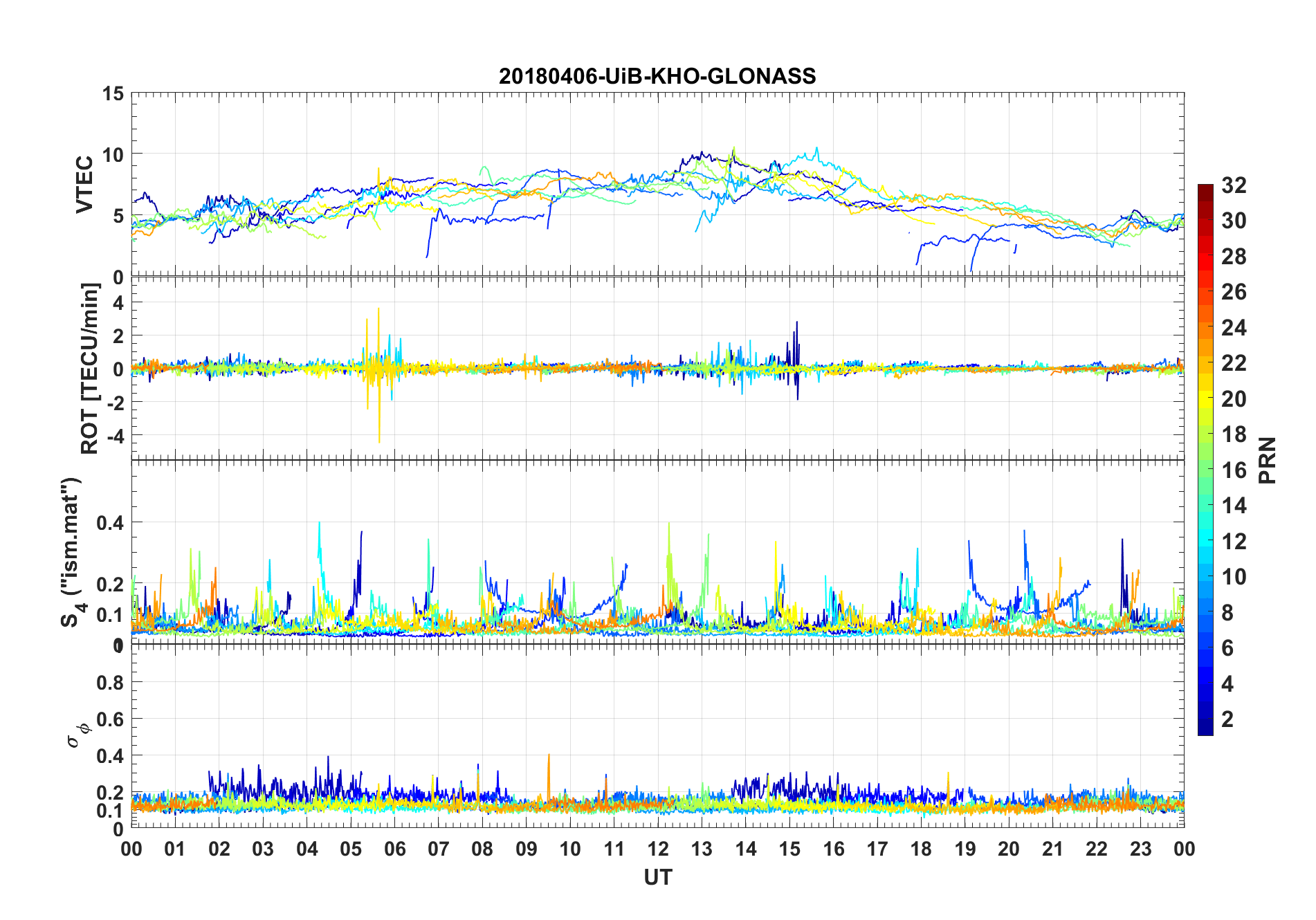This screenshot has height=920, width=1316.
Task: Click the ROT axis tick 2
Action: [118, 336]
